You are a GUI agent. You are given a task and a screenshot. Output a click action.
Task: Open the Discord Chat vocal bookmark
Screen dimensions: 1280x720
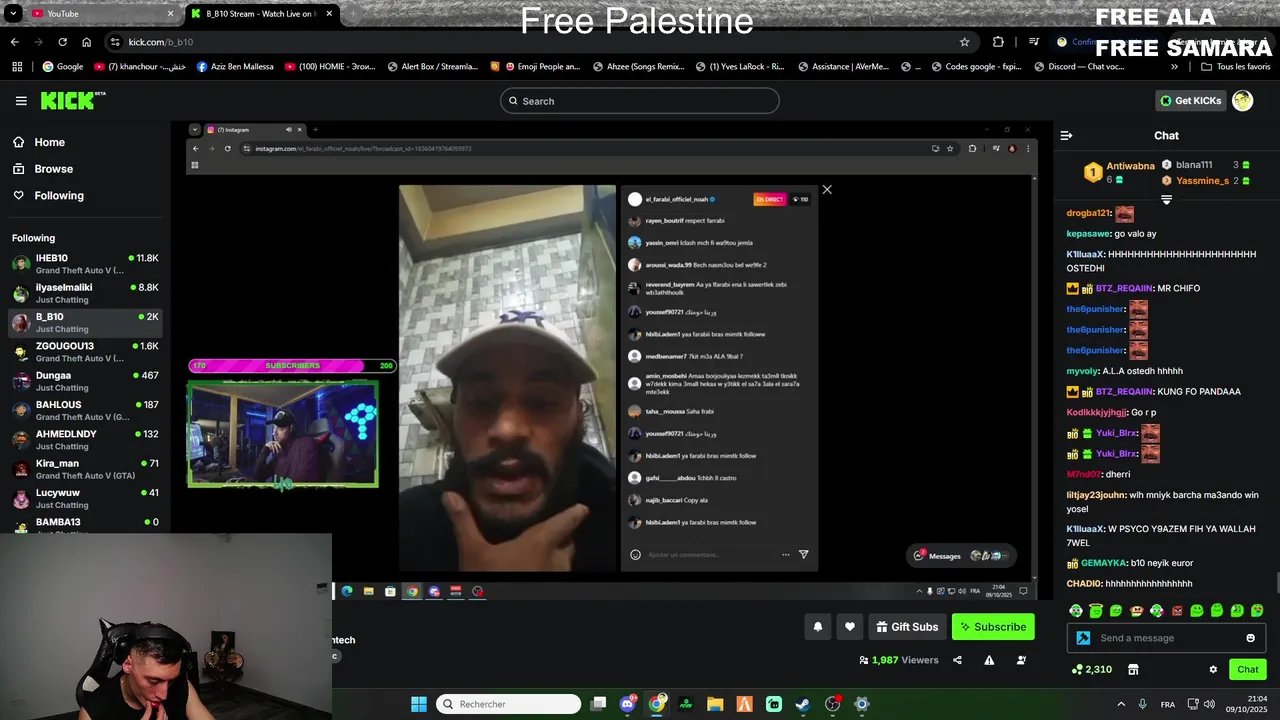coord(1079,67)
